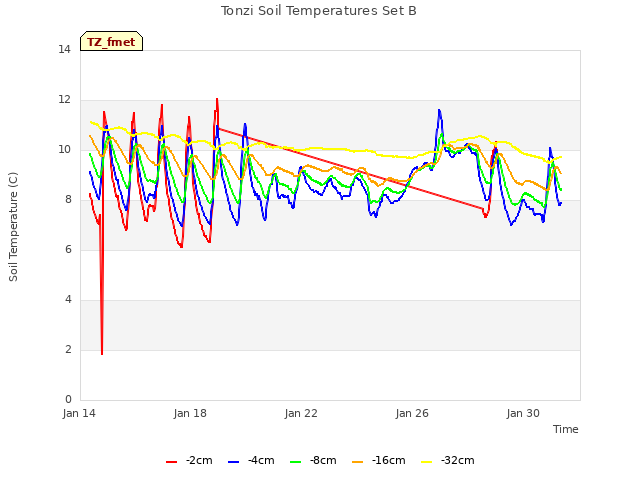Toggle the -2cm series in legend
The width and height of the screenshot is (640, 480).
(189, 461)
